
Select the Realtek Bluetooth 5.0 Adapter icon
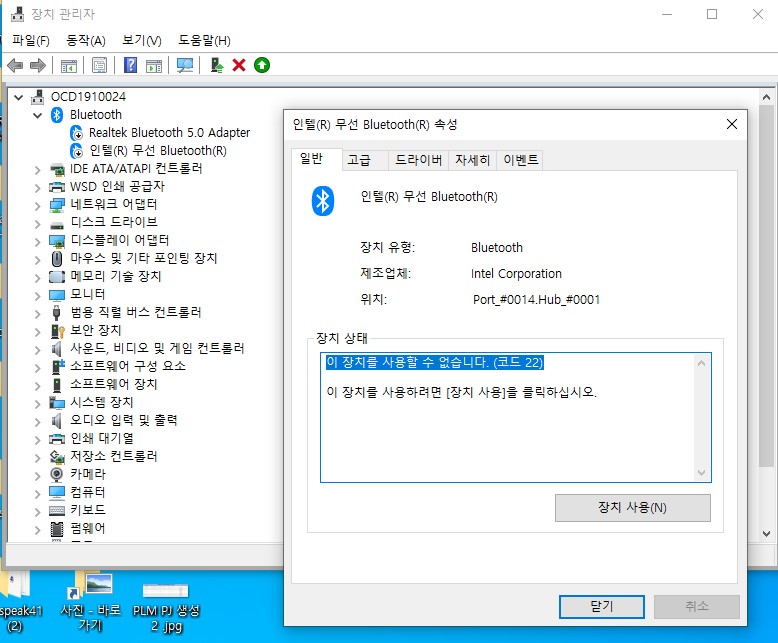76,133
